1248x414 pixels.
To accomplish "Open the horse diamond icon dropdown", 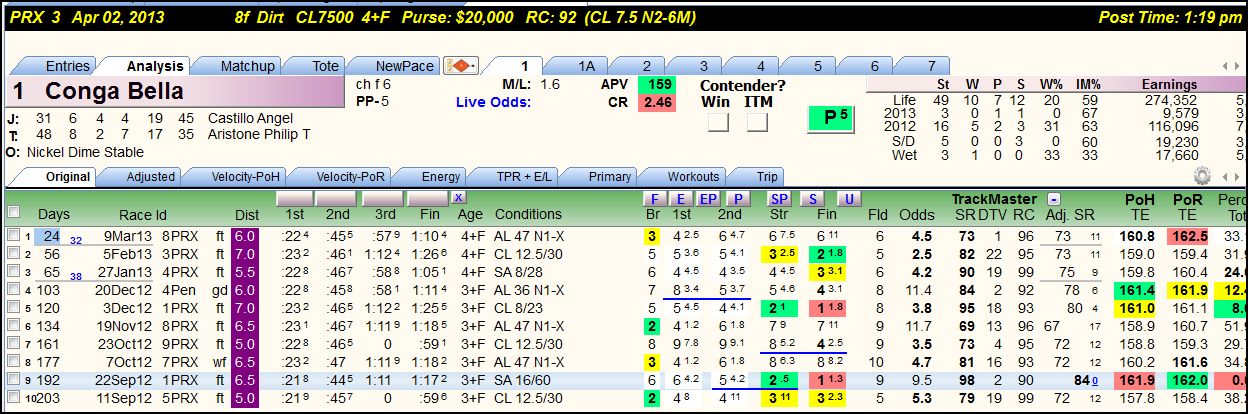I will coord(460,66).
